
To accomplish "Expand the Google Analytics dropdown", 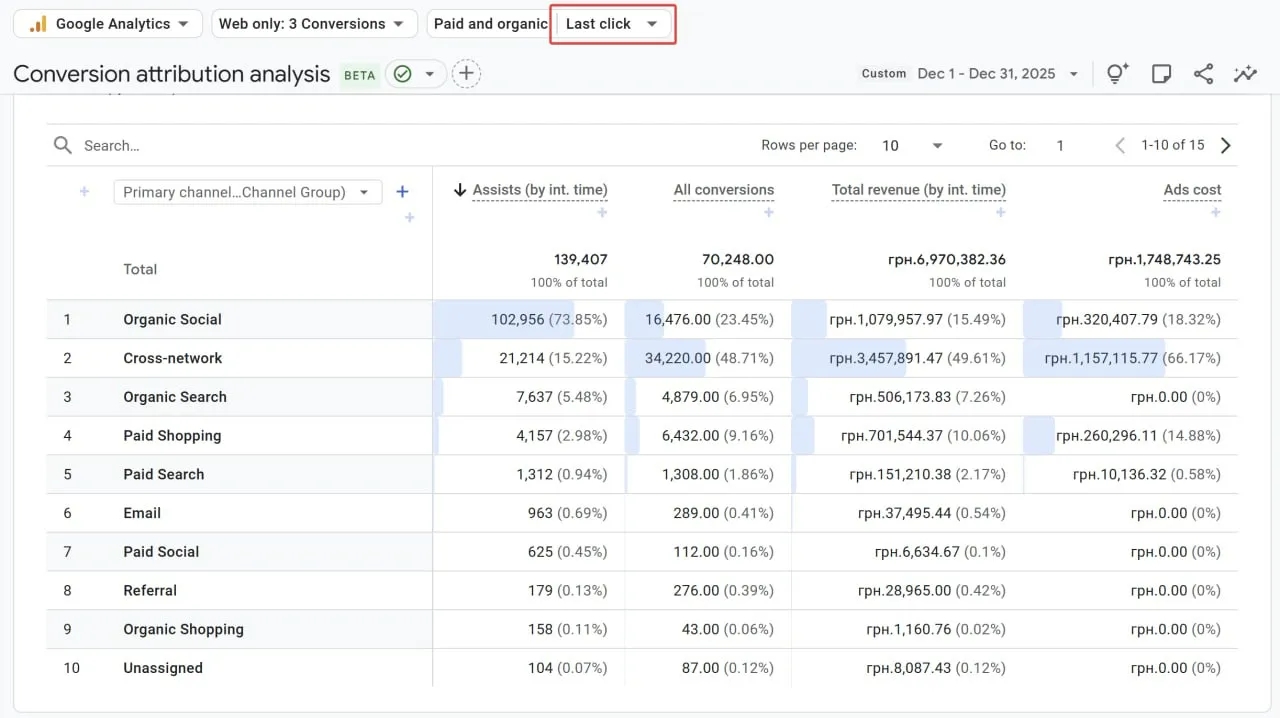I will click(x=108, y=24).
